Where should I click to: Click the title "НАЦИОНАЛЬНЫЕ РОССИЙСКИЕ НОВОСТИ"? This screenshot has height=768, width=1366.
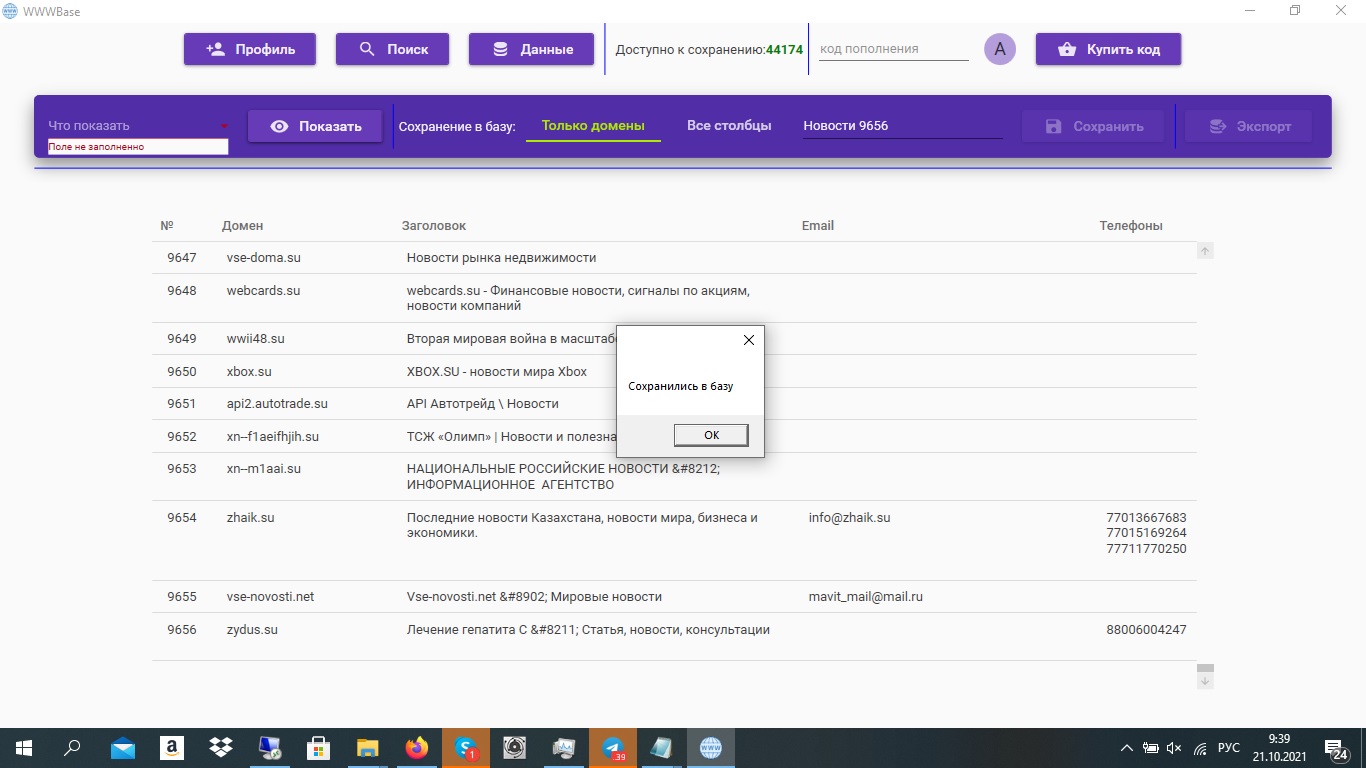(563, 477)
